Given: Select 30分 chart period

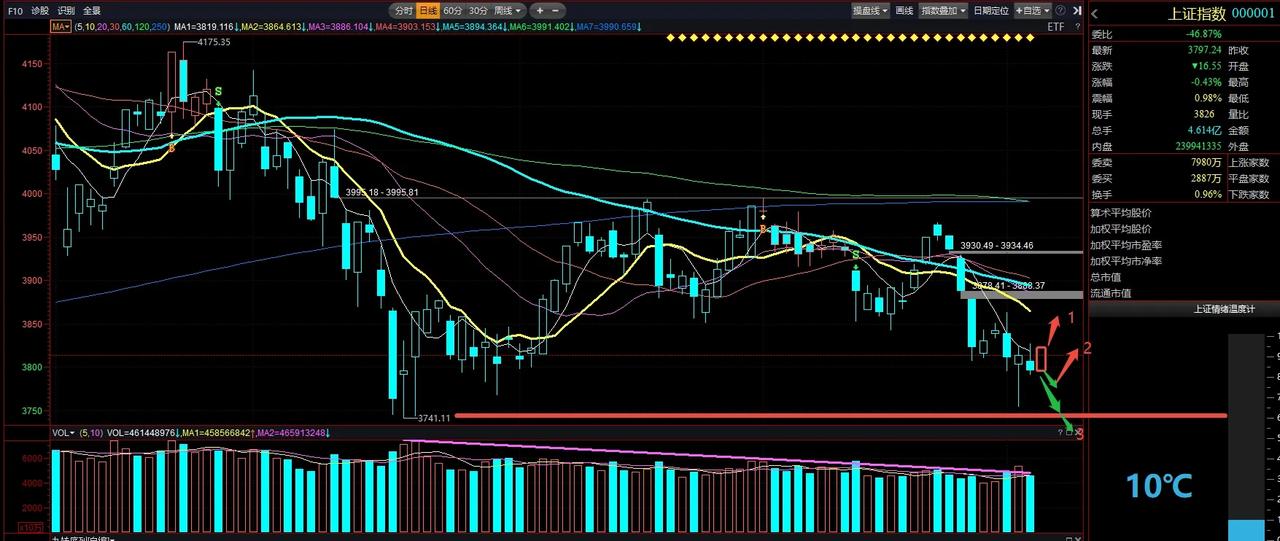Looking at the screenshot, I should click(478, 10).
